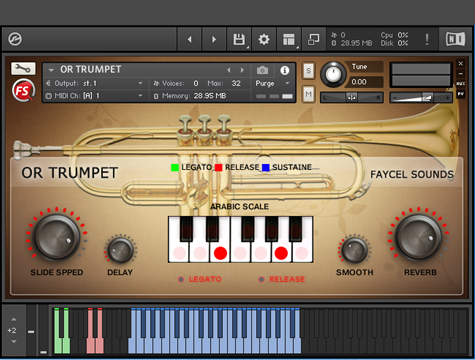This screenshot has width=475, height=360.
Task: Minimize the instrument header with minus button
Action: pyautogui.click(x=461, y=73)
